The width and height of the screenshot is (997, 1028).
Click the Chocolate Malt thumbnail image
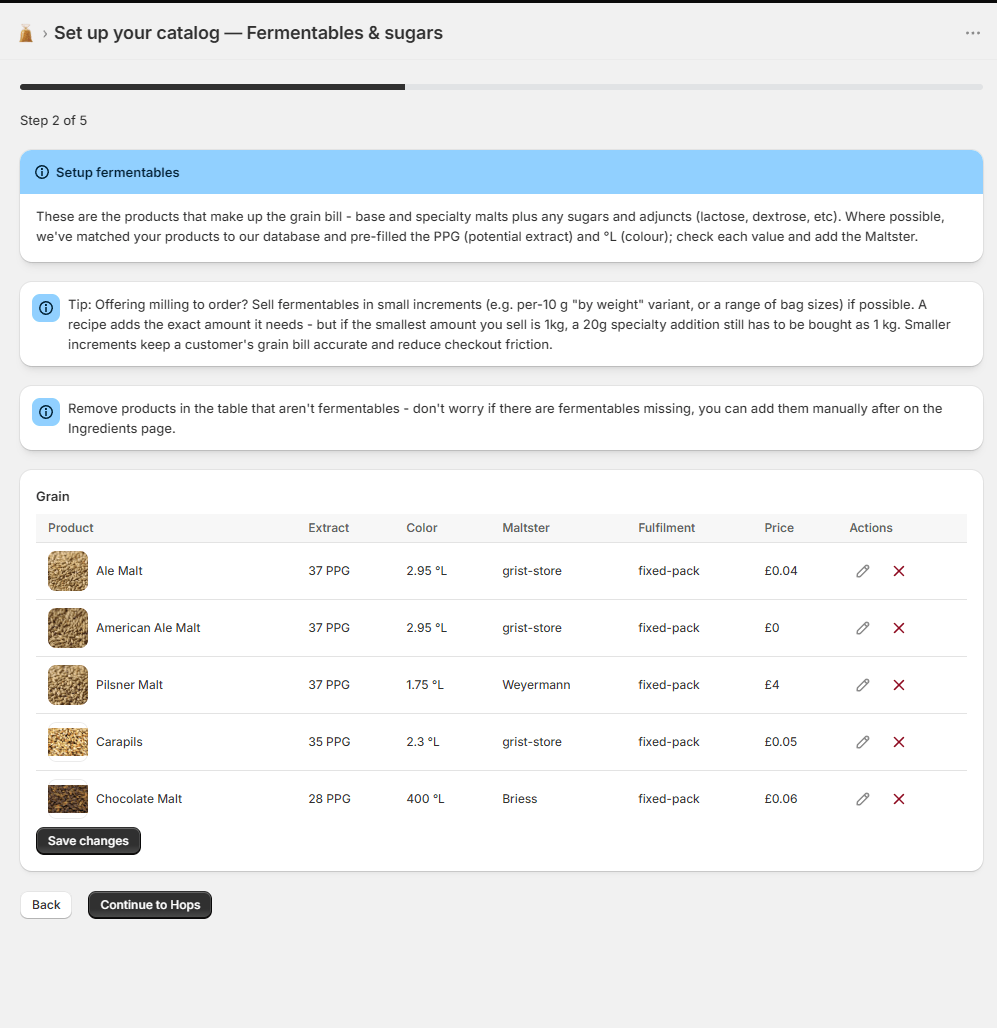point(68,799)
